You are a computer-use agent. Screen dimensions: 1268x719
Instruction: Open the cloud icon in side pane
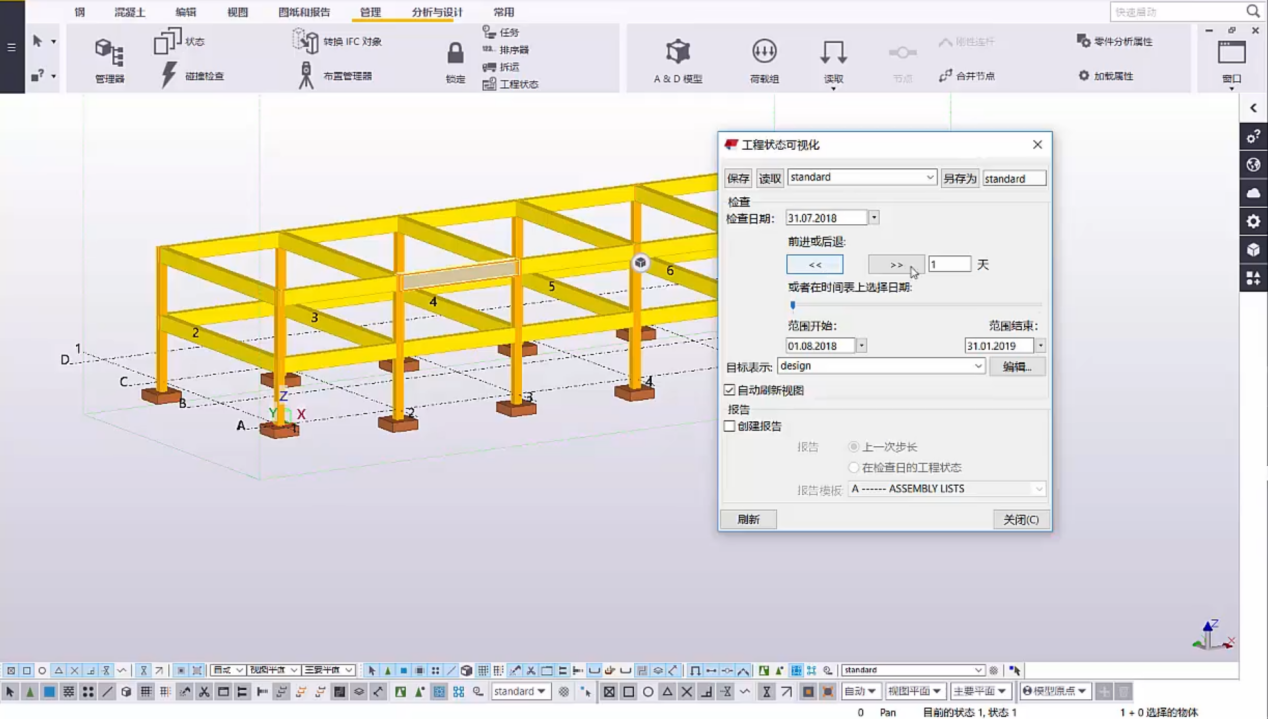tap(1254, 193)
